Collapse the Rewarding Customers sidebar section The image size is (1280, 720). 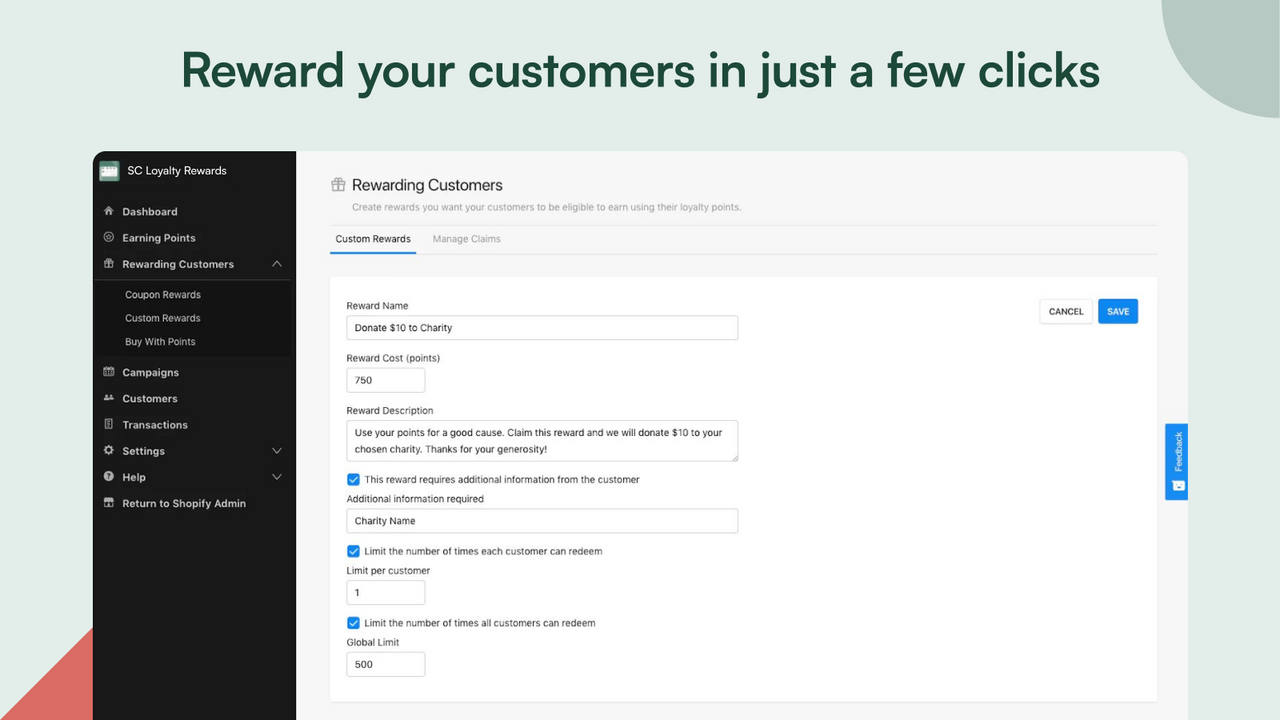pos(277,264)
